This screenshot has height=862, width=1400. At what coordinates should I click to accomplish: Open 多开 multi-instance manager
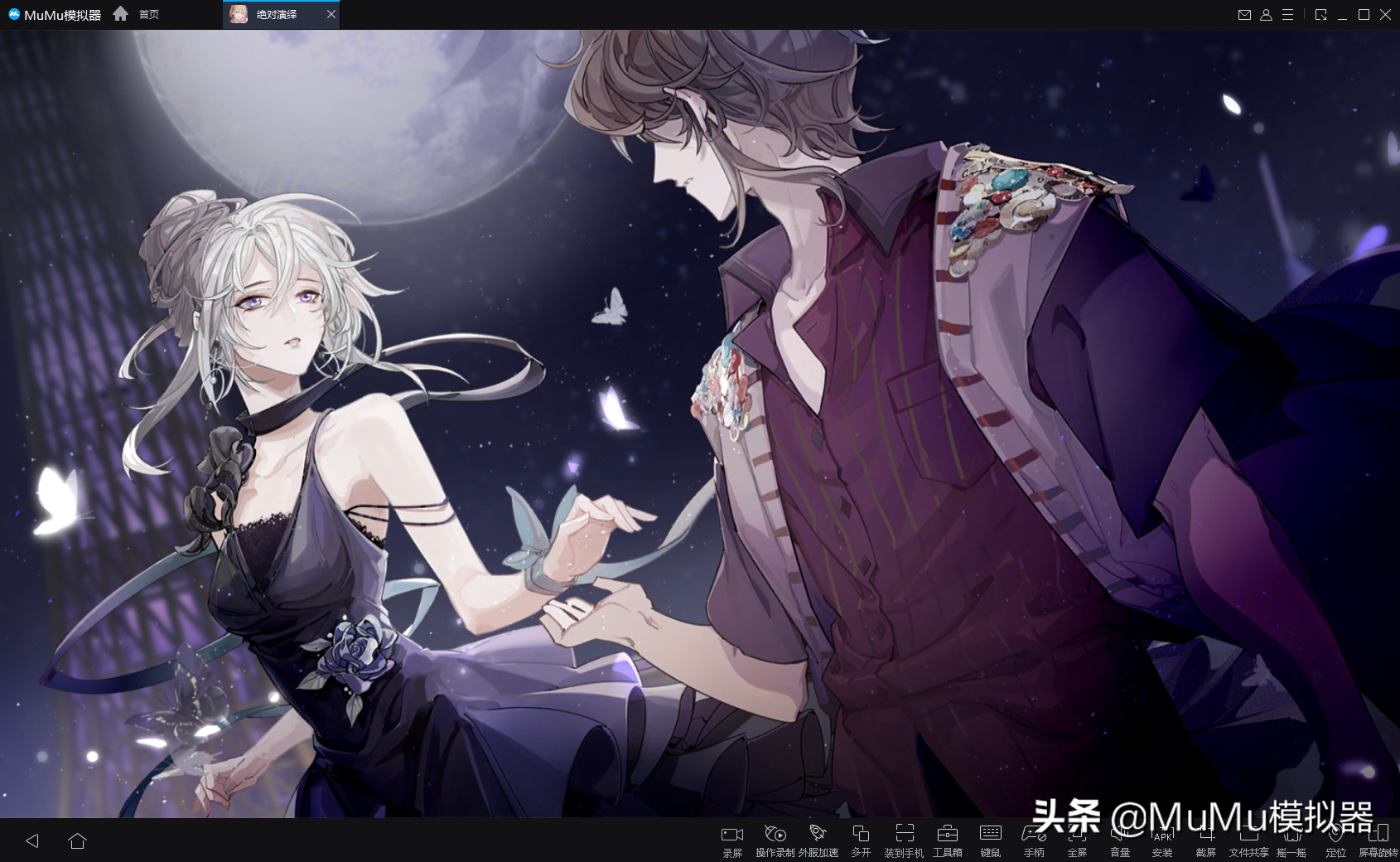pos(862,840)
